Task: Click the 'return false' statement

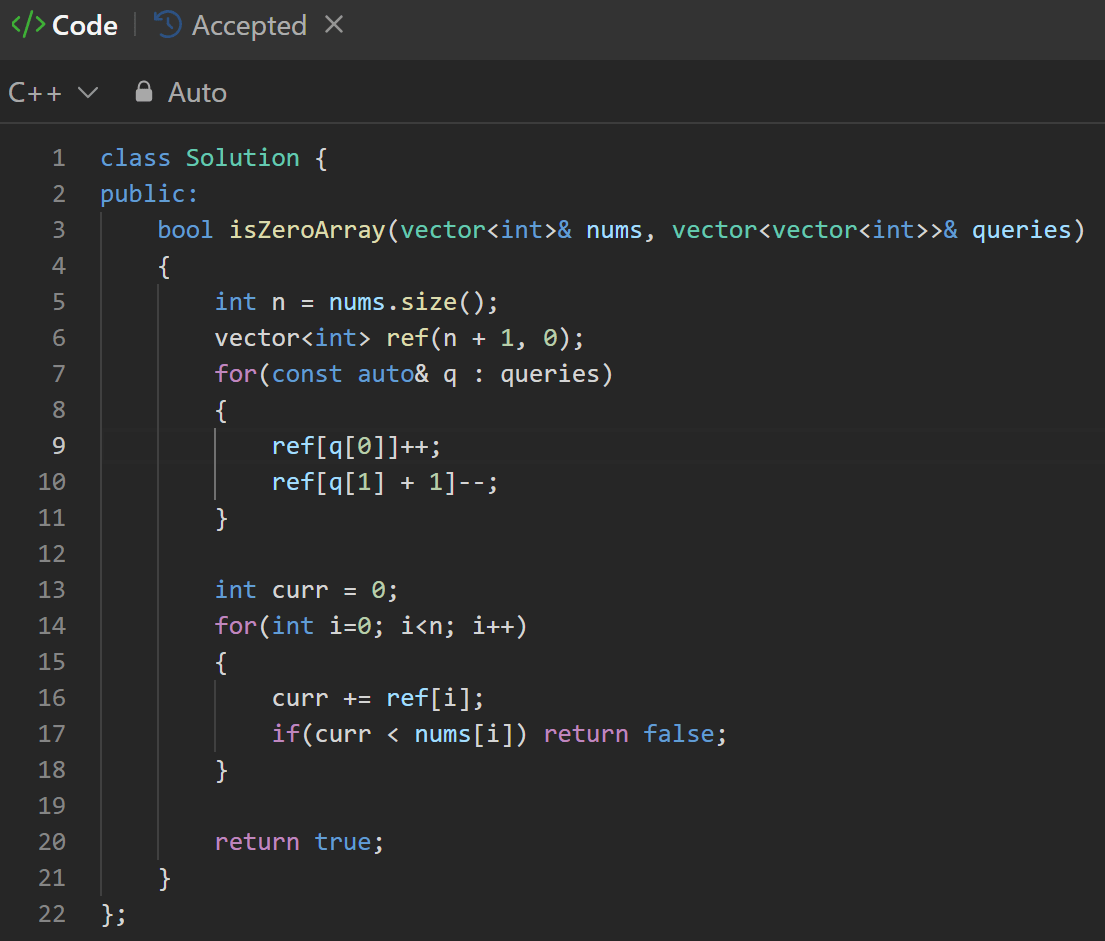Action: click(629, 734)
